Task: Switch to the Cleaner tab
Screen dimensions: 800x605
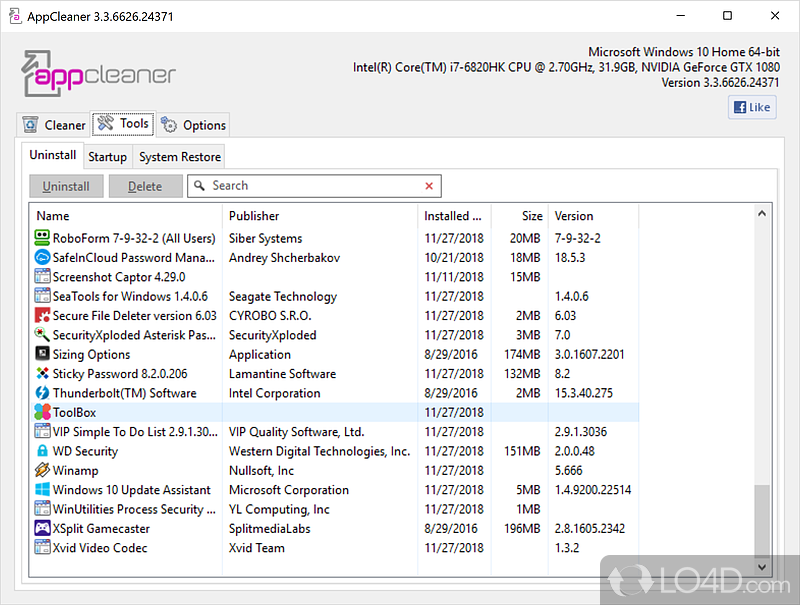Action: click(x=54, y=125)
